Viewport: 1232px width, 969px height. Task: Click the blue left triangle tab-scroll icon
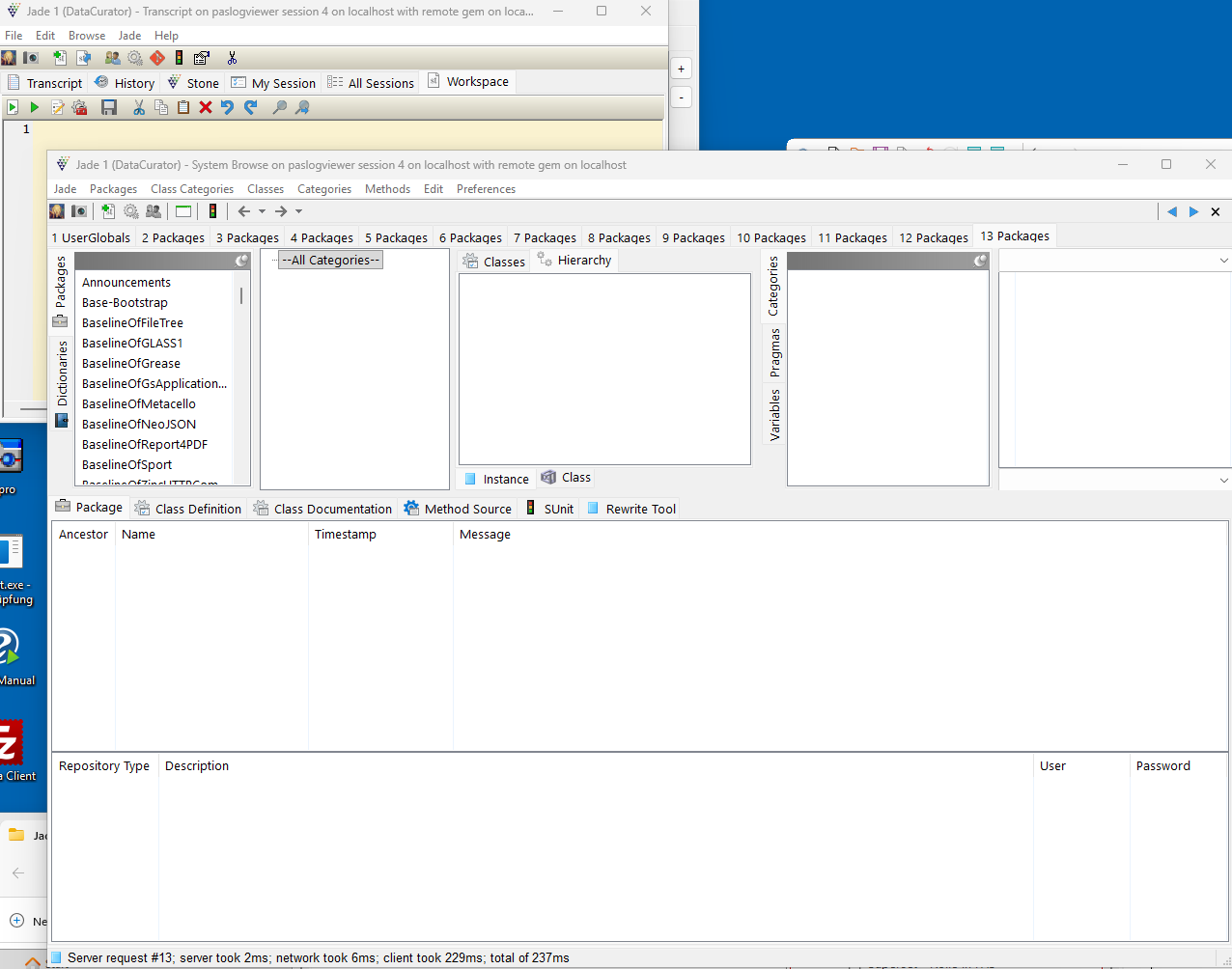coord(1172,211)
